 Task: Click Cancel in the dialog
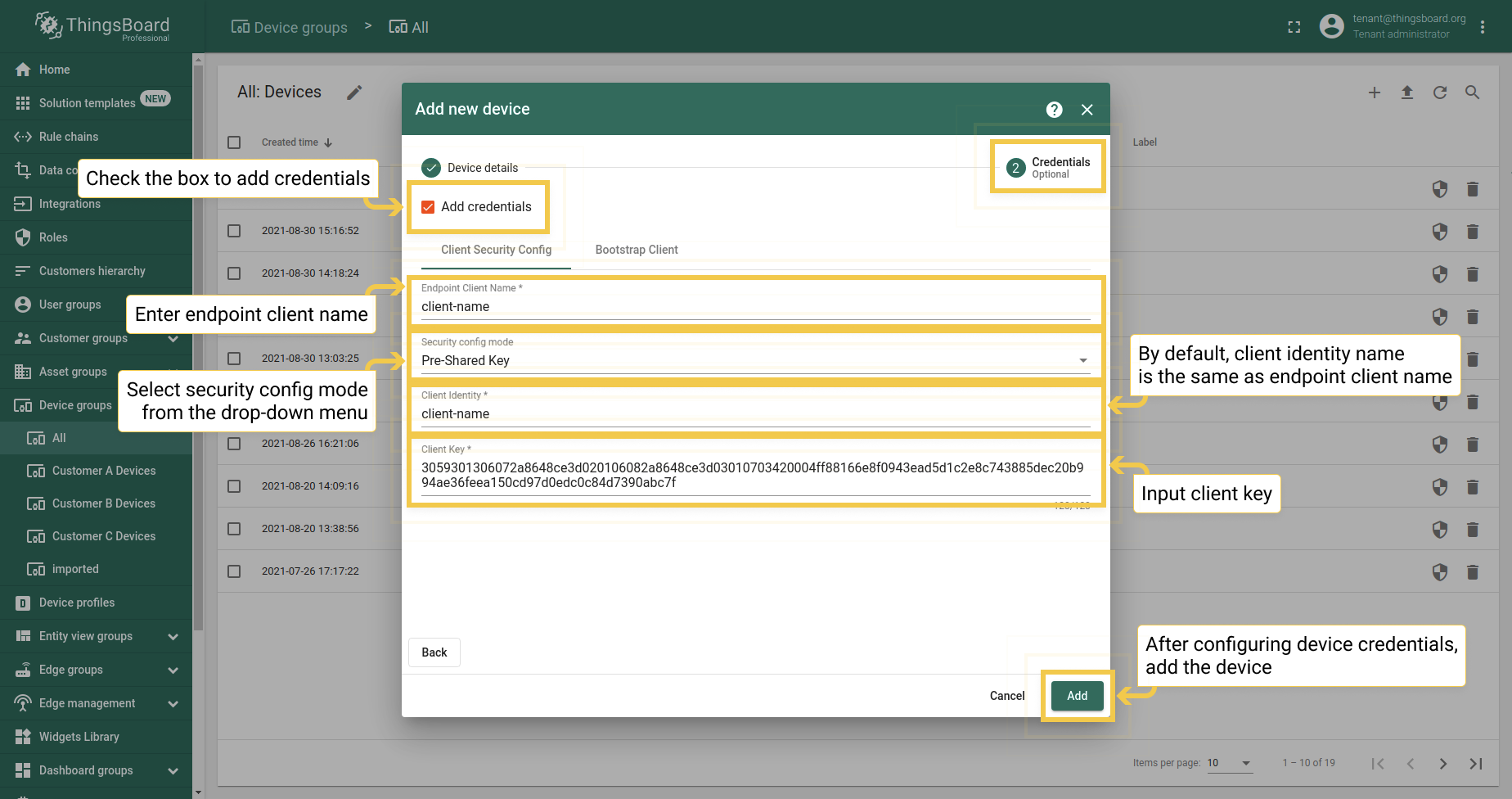[x=1007, y=696]
